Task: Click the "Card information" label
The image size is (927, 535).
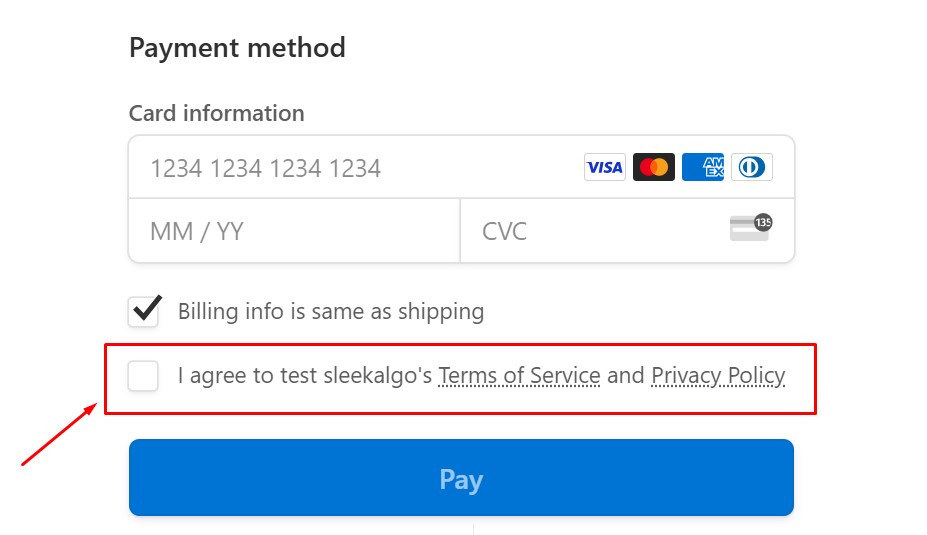Action: 216,113
